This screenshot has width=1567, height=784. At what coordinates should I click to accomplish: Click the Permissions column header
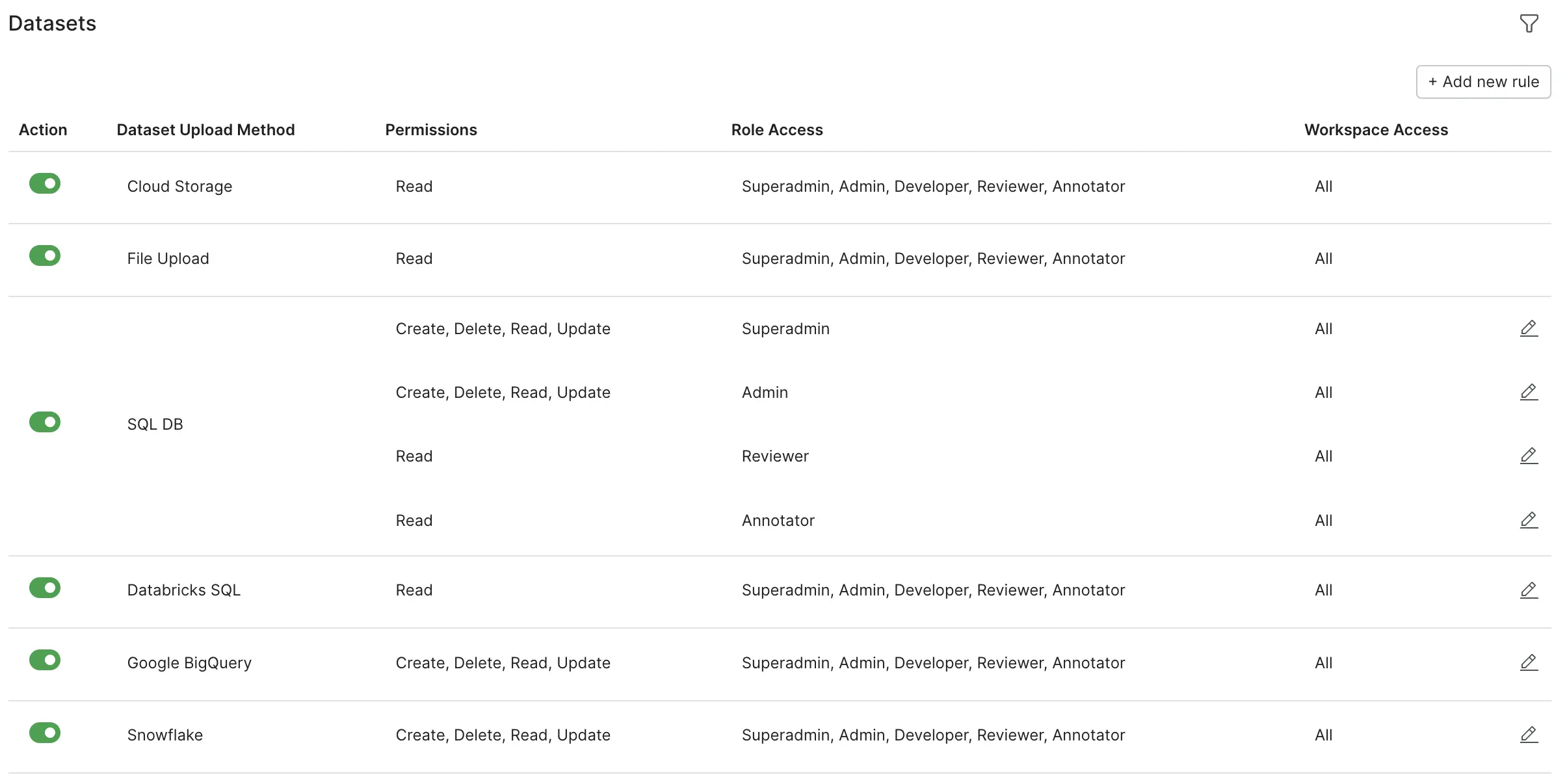pos(431,130)
